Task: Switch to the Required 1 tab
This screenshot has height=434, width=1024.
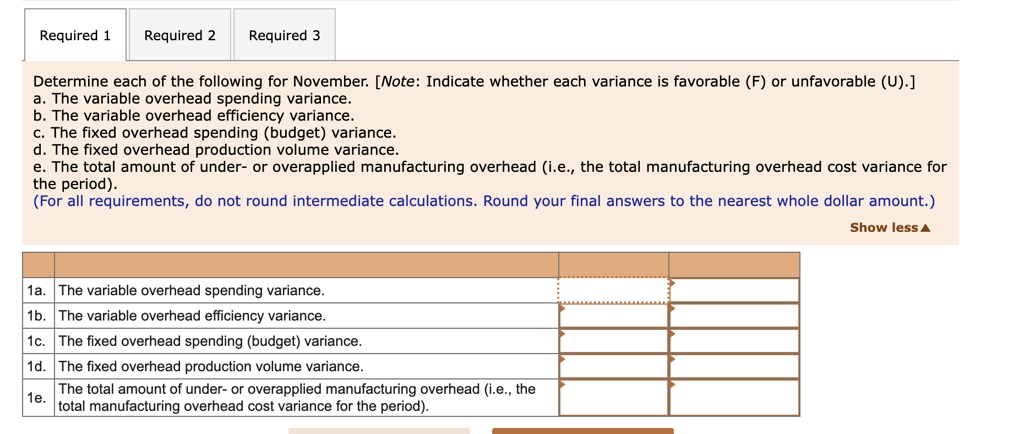Action: pyautogui.click(x=75, y=35)
